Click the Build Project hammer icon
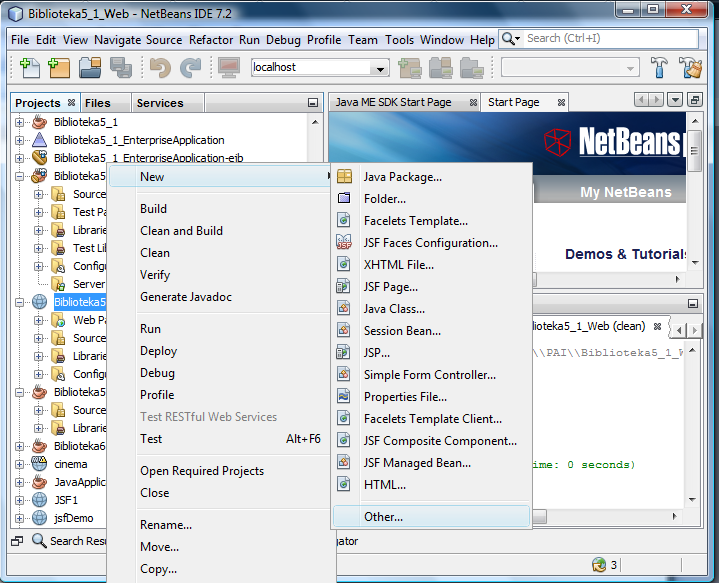Viewport: 719px width, 583px height. click(x=659, y=67)
